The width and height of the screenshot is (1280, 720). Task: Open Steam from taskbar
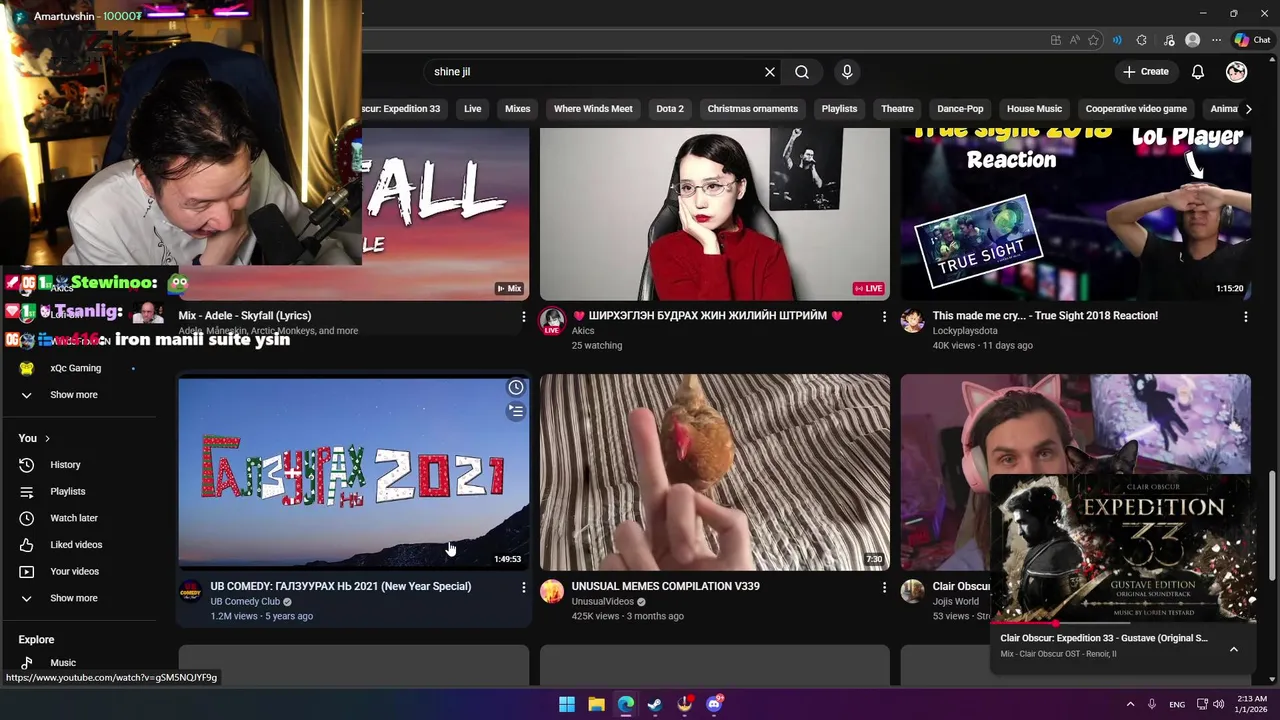point(655,704)
